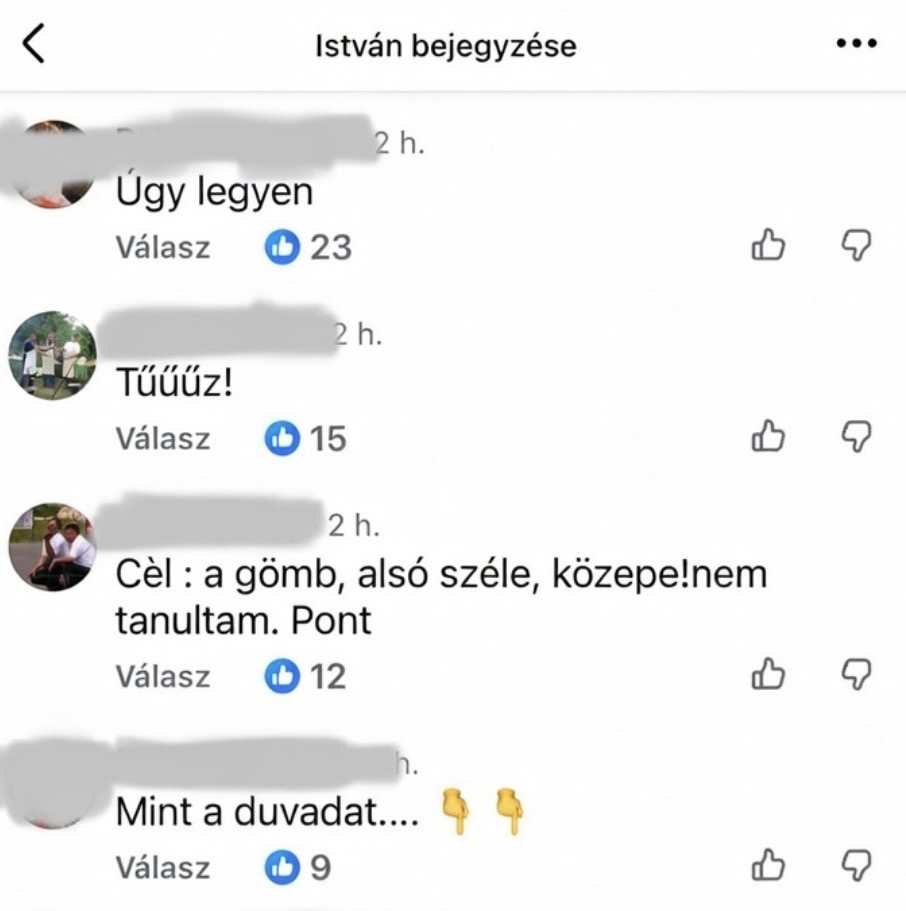This screenshot has width=906, height=911.
Task: Reply (Válasz) to "Úgy legyen" comment
Action: click(163, 248)
